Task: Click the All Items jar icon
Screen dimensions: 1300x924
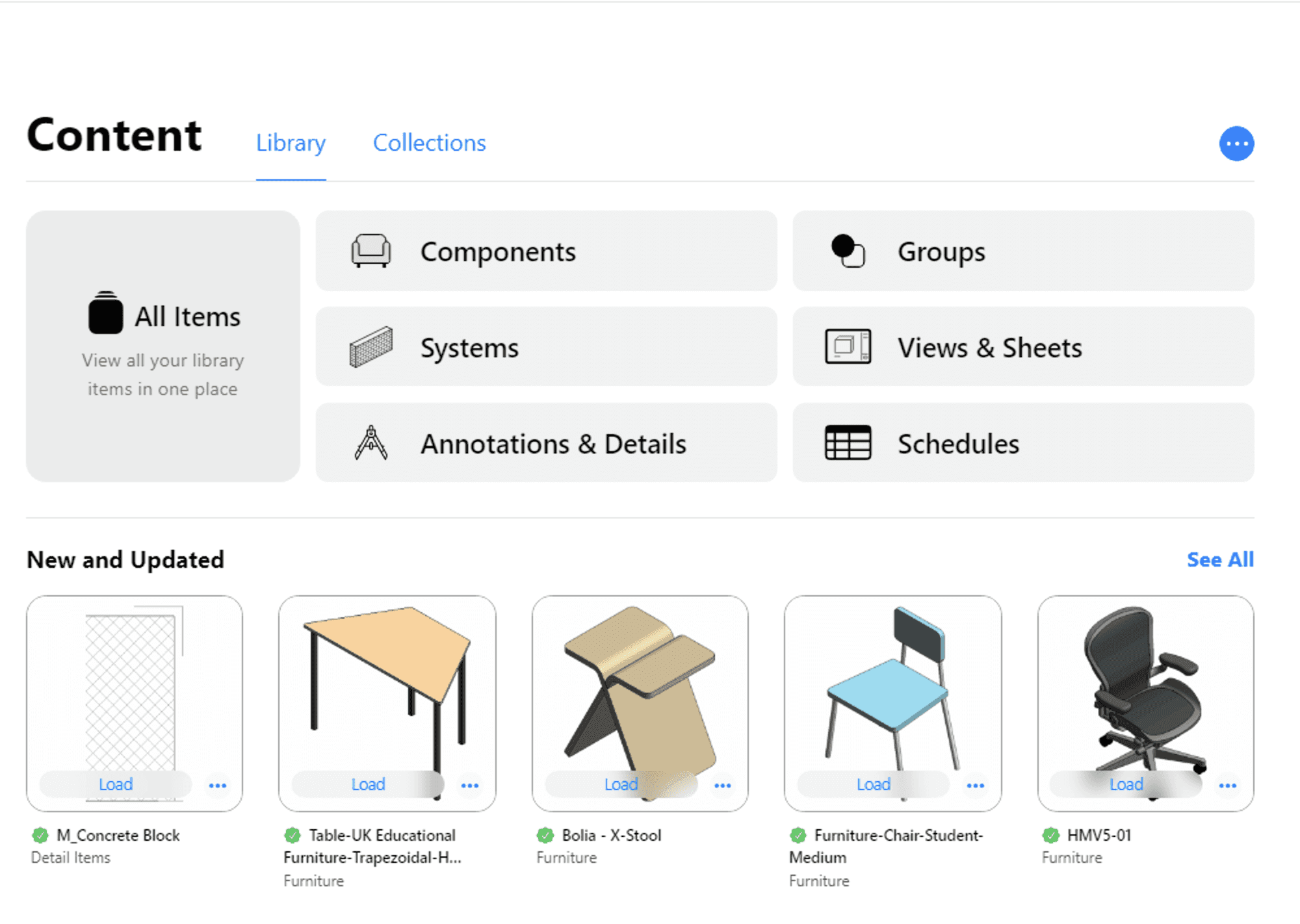Action: (105, 313)
